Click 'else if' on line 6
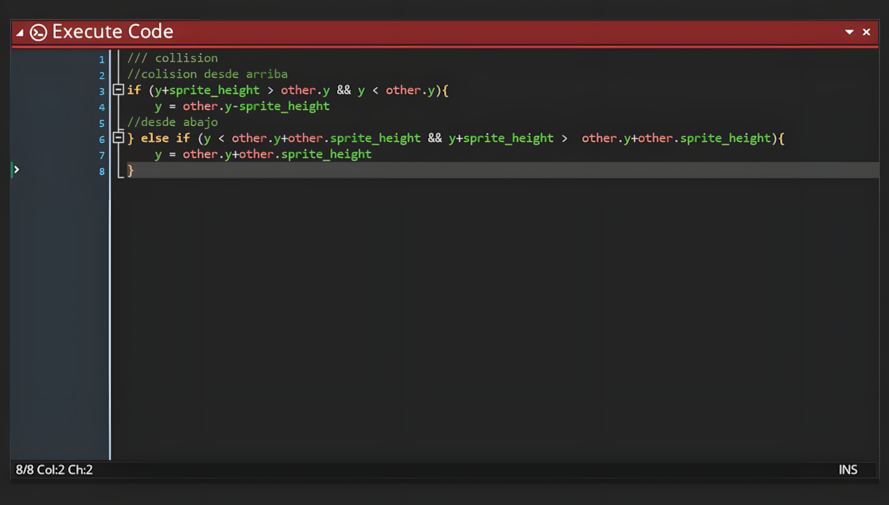Viewport: 889px width, 505px height. (166, 138)
